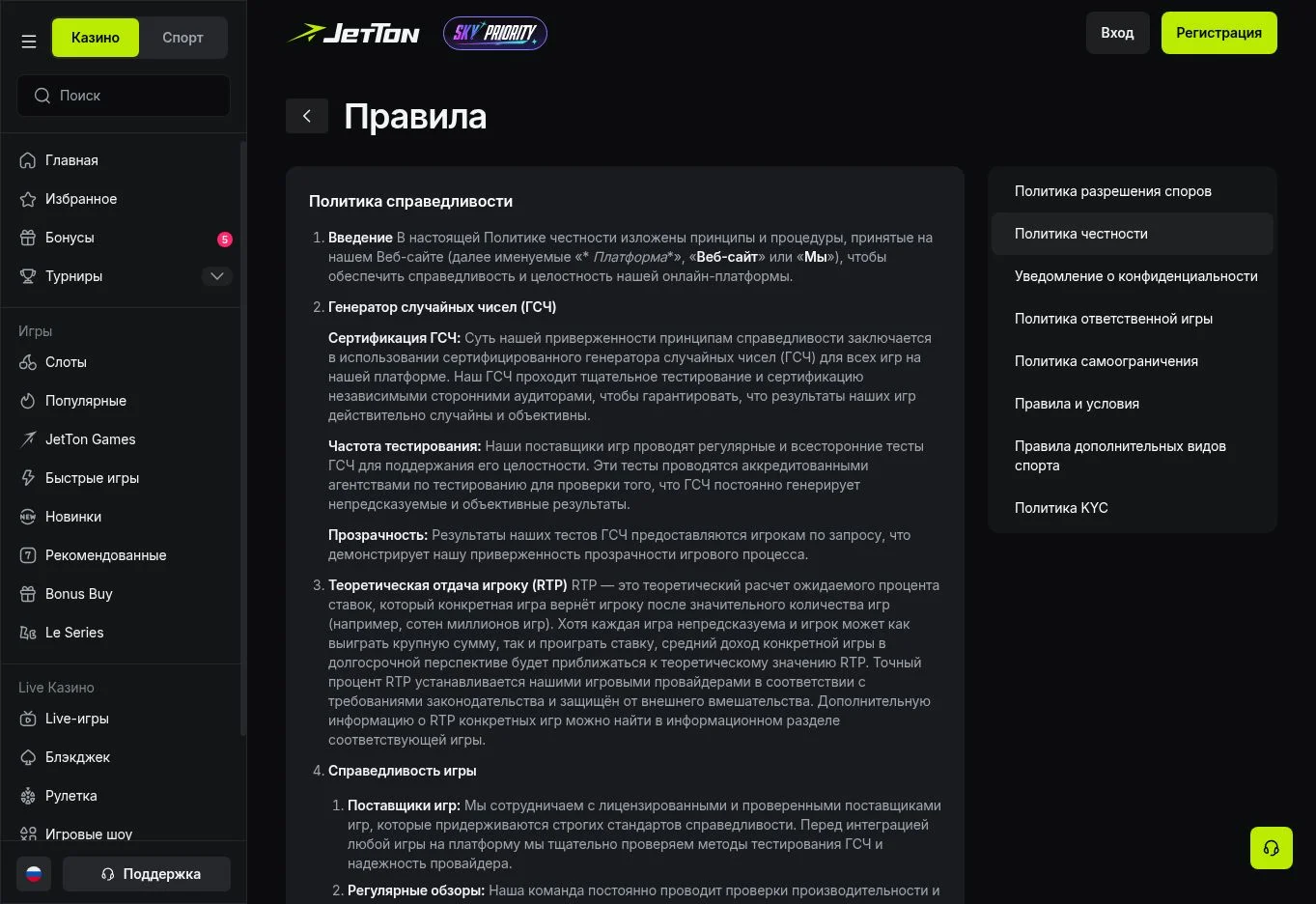The image size is (1316, 904).
Task: Click the rocket icon beside JetTon Games
Action: coord(28,439)
